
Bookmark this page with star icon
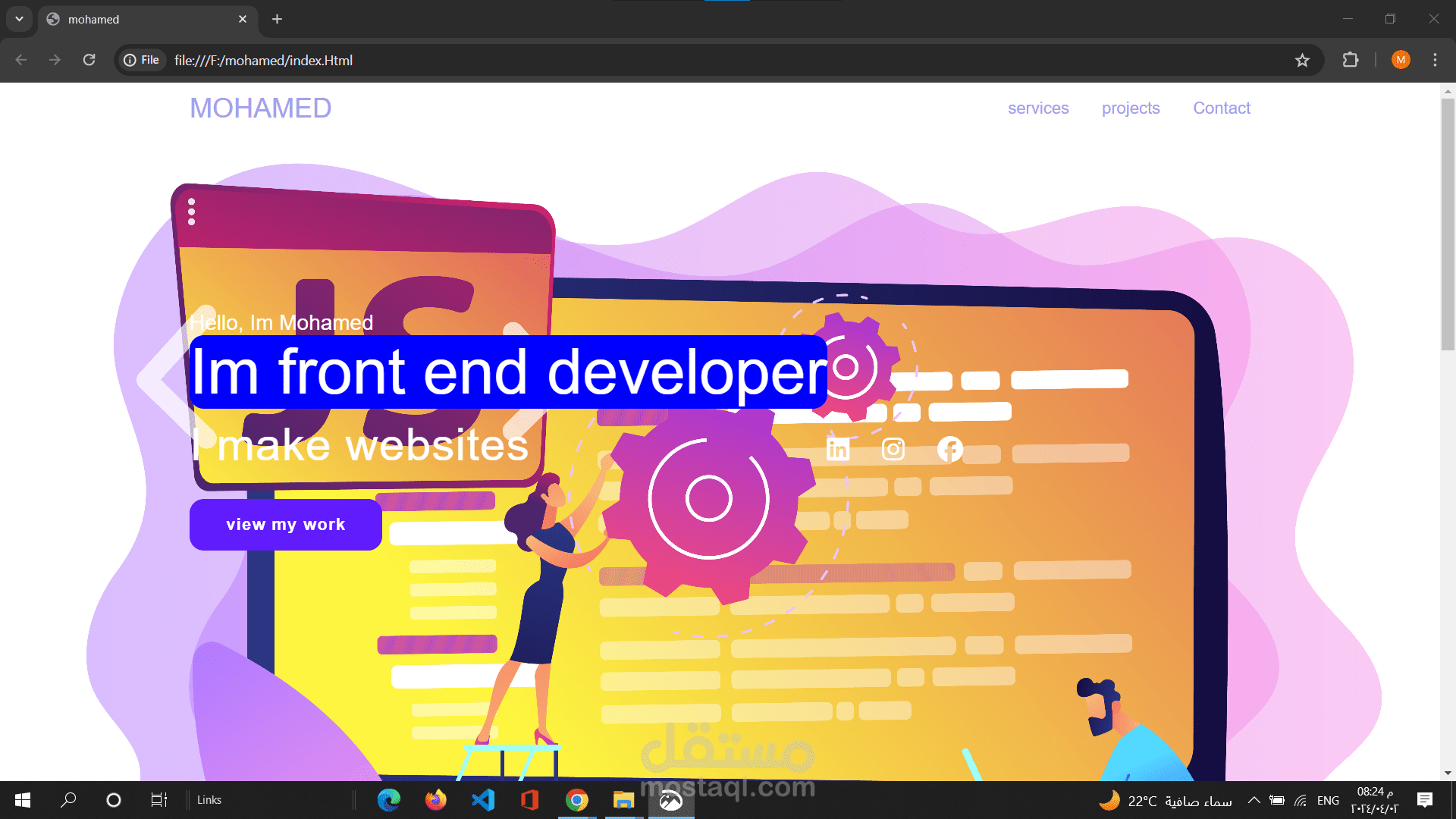[x=1302, y=61]
